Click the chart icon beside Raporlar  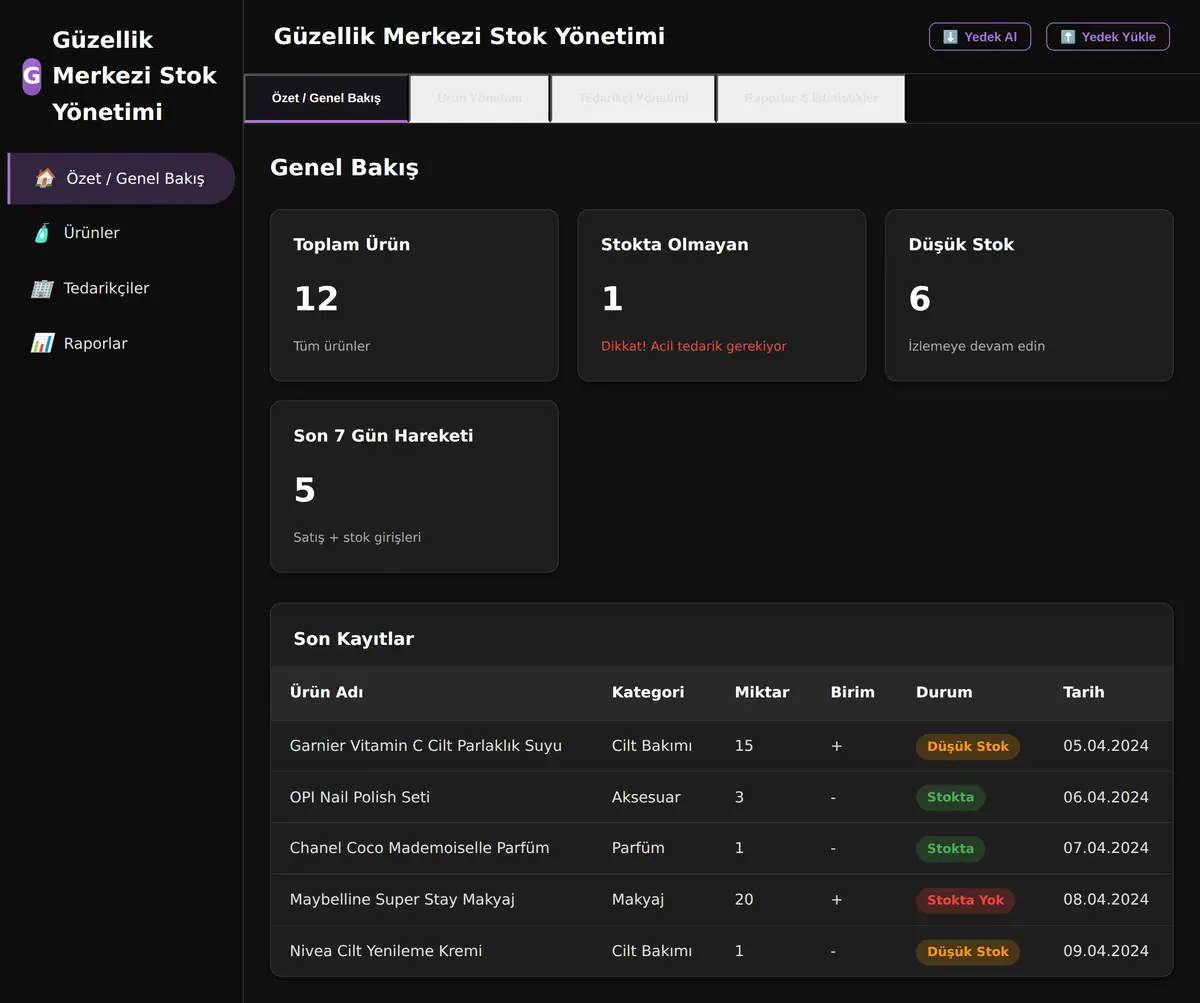[x=42, y=343]
